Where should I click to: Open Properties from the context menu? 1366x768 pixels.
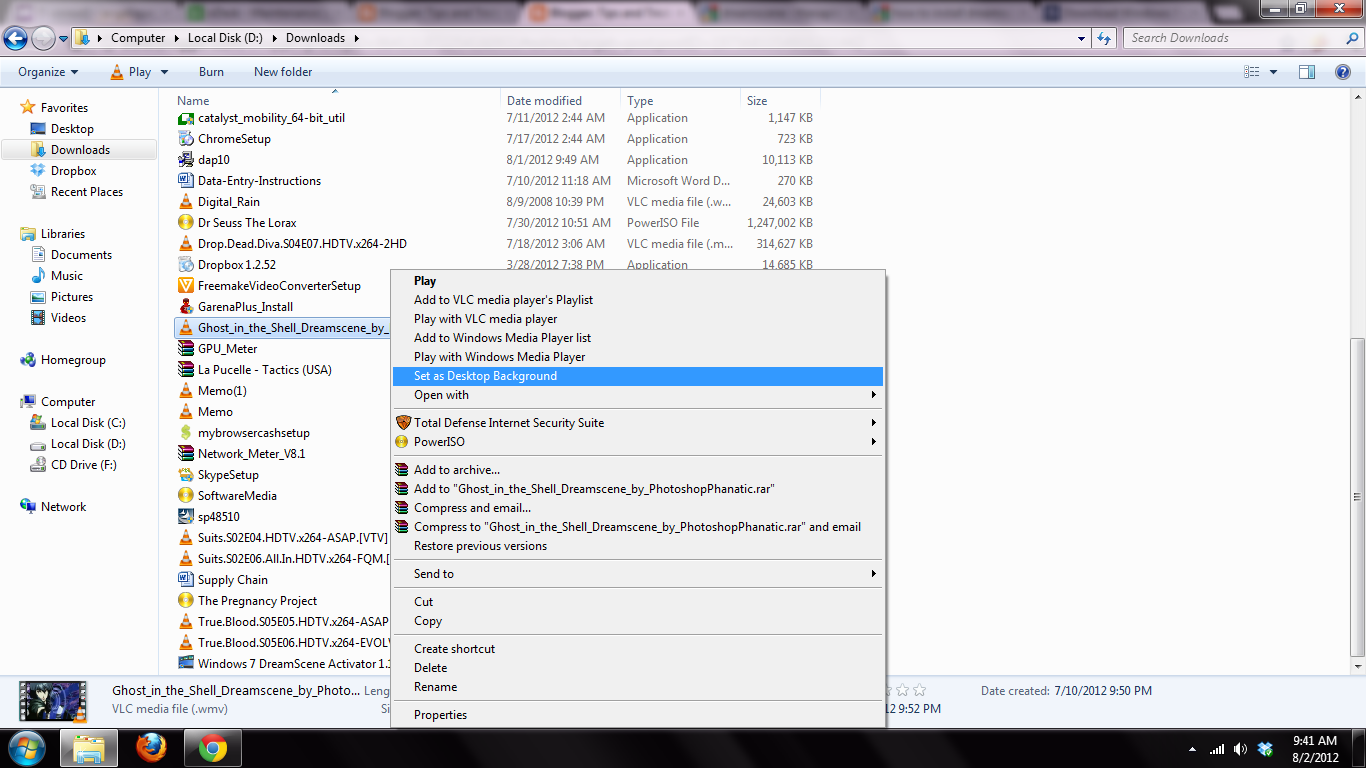pyautogui.click(x=440, y=715)
